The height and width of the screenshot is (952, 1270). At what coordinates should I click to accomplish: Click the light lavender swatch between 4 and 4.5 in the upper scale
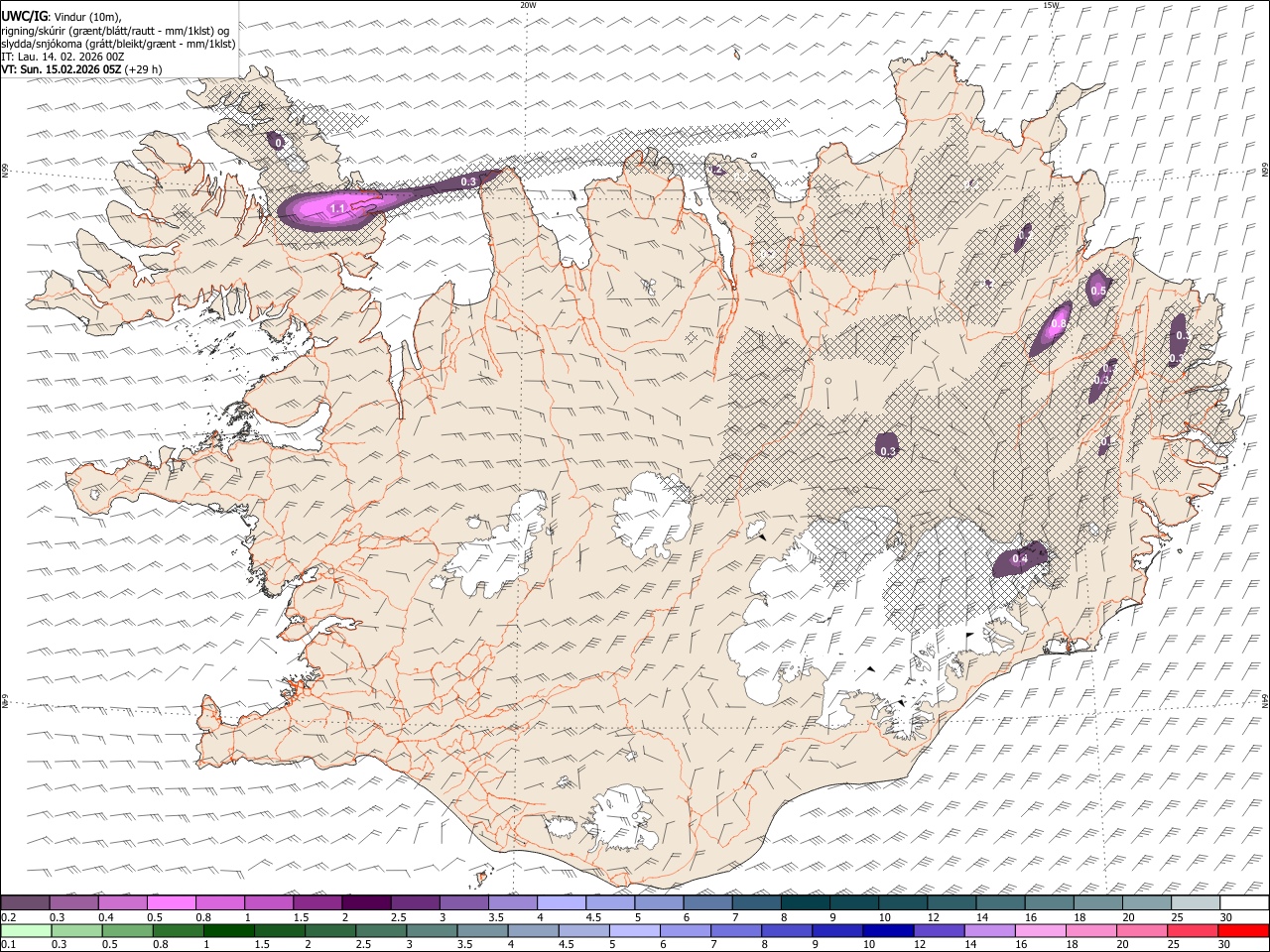(x=561, y=903)
